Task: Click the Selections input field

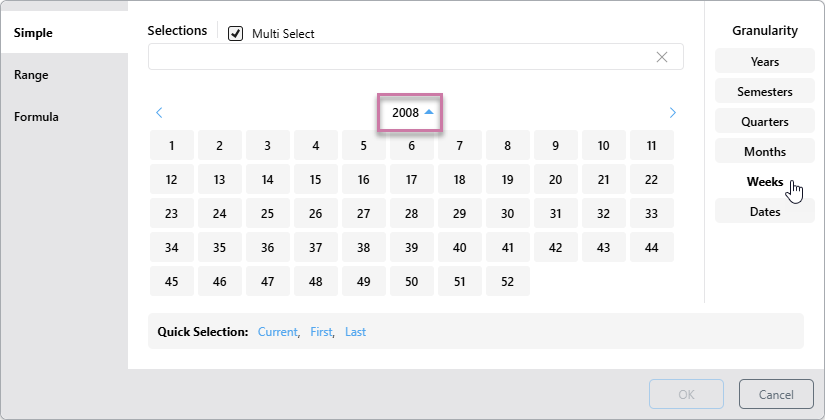Action: pos(400,57)
